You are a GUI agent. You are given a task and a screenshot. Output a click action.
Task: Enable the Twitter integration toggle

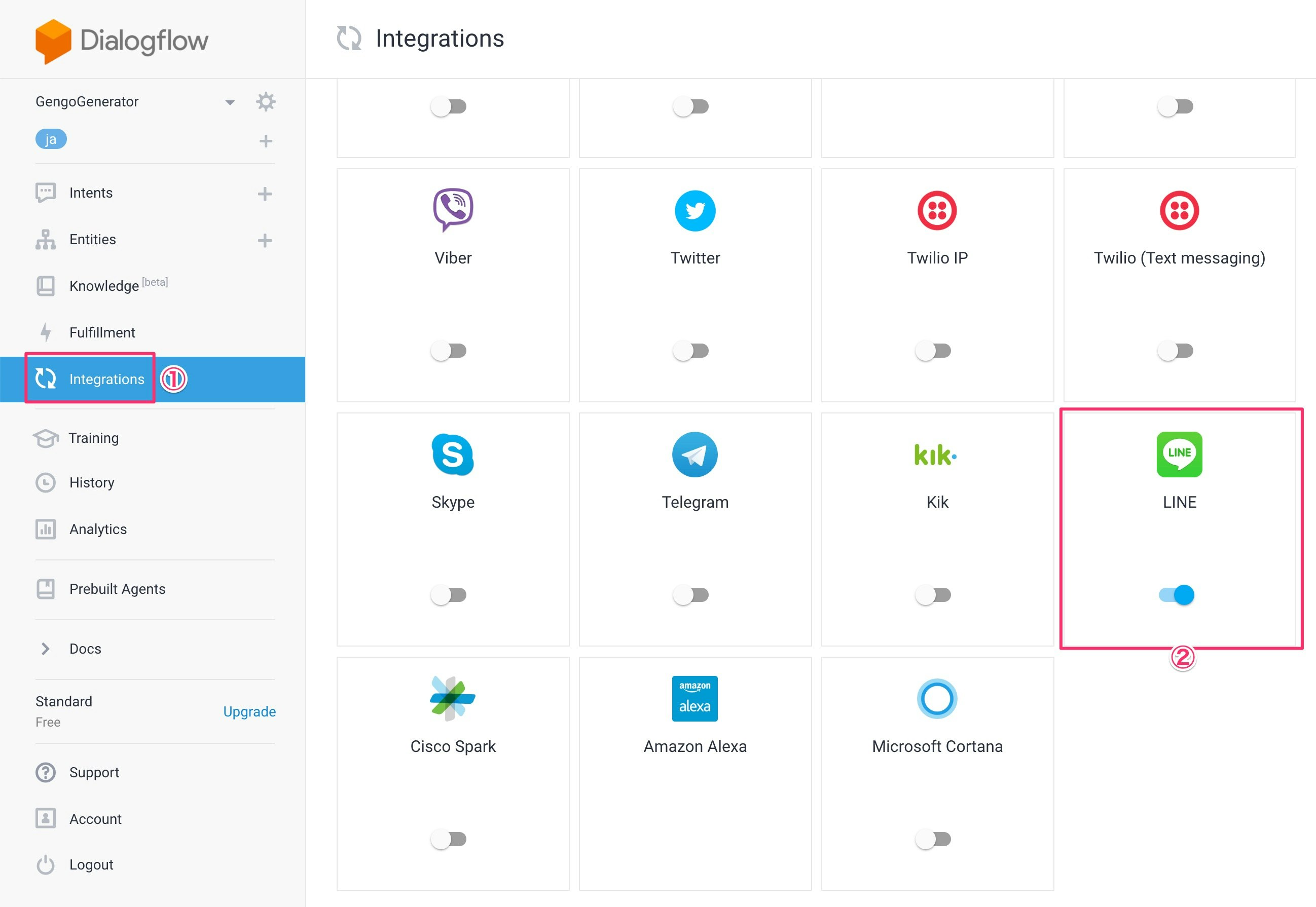tap(690, 351)
